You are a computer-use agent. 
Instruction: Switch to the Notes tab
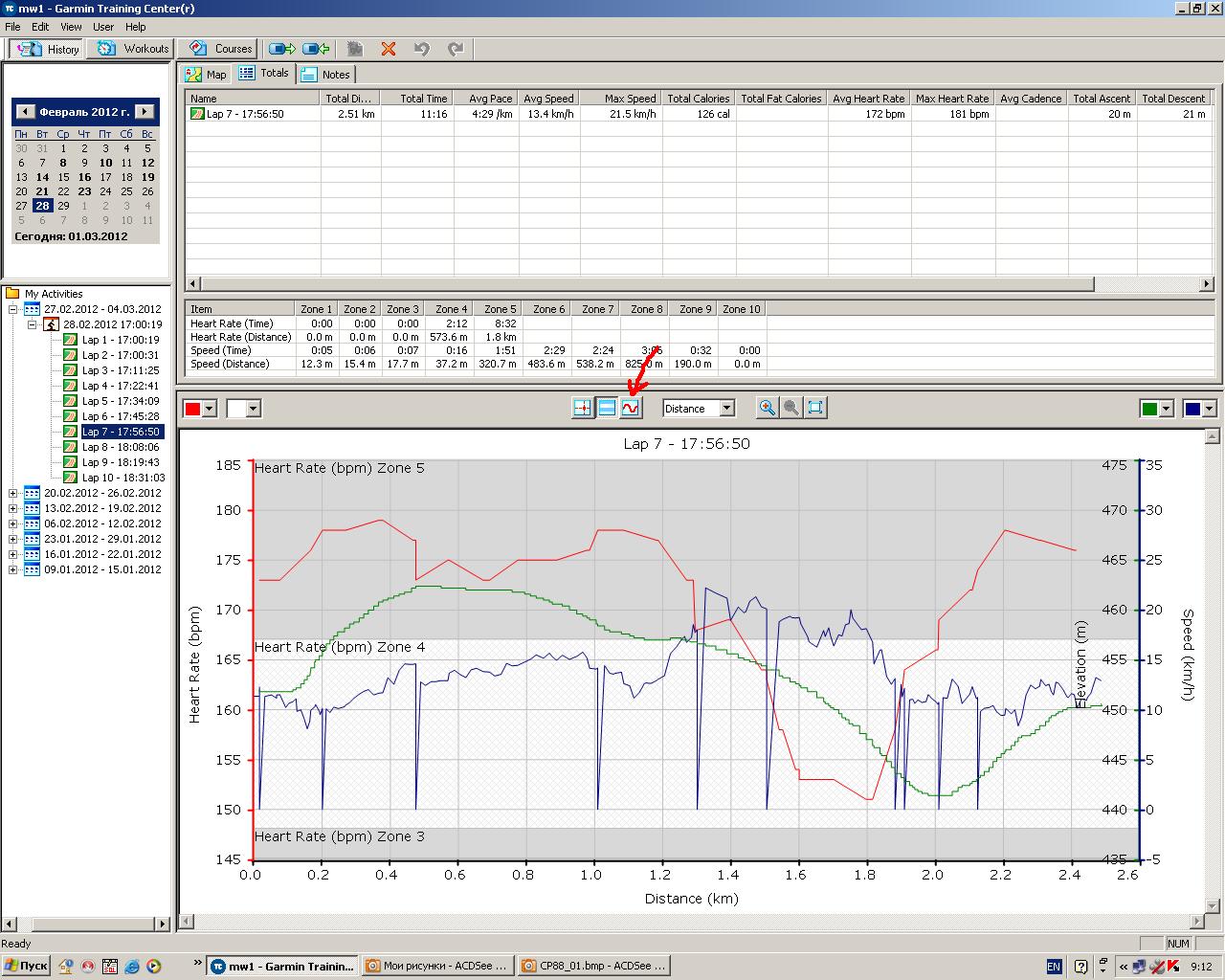click(x=325, y=74)
